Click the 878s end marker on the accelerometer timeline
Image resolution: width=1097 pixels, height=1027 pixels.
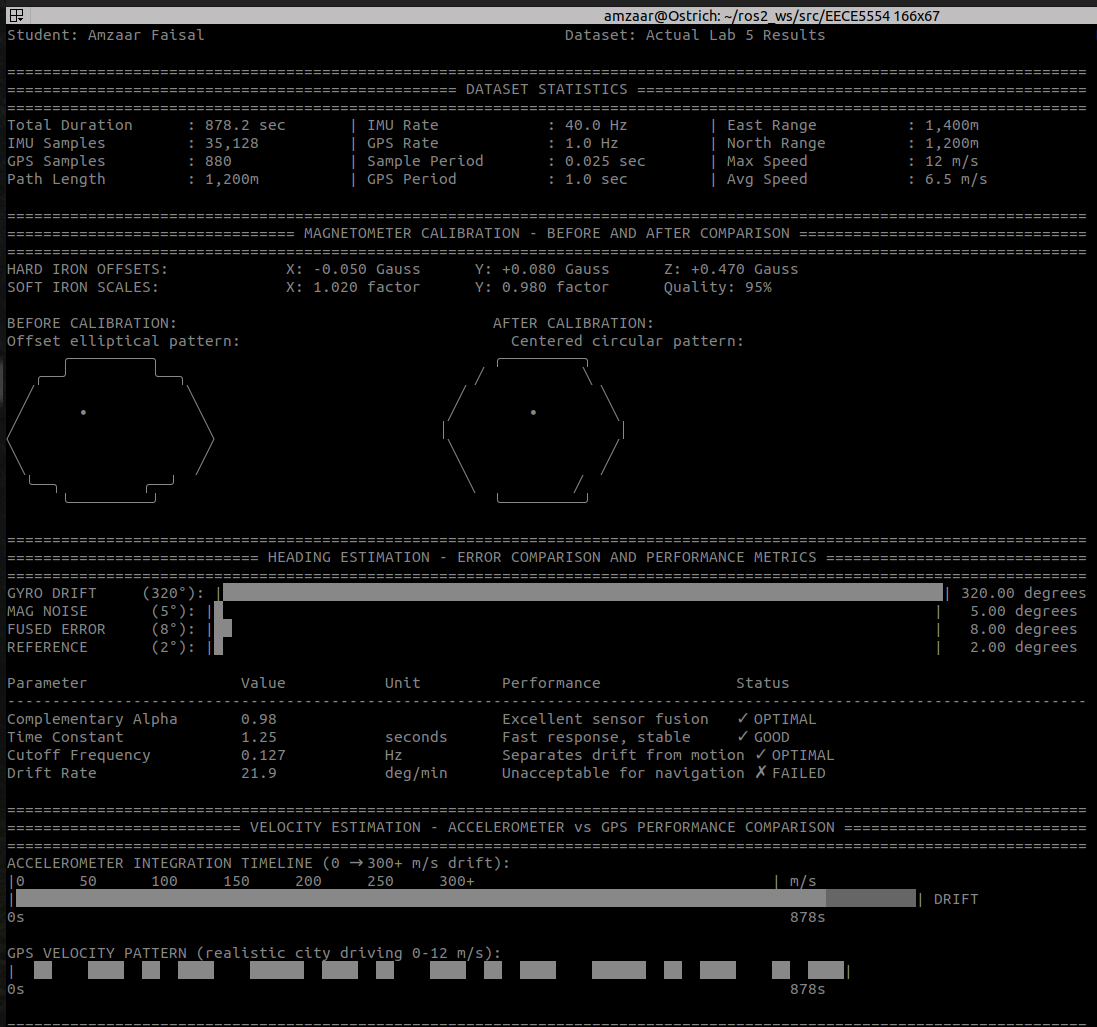pyautogui.click(x=806, y=917)
